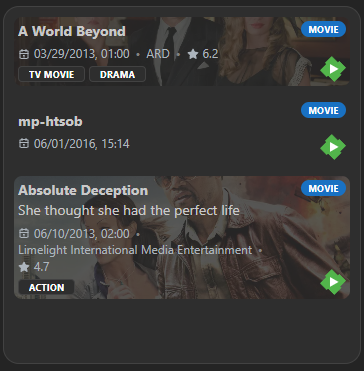Click the star rating icon next to 6.2
This screenshot has height=371, width=364.
[193, 54]
